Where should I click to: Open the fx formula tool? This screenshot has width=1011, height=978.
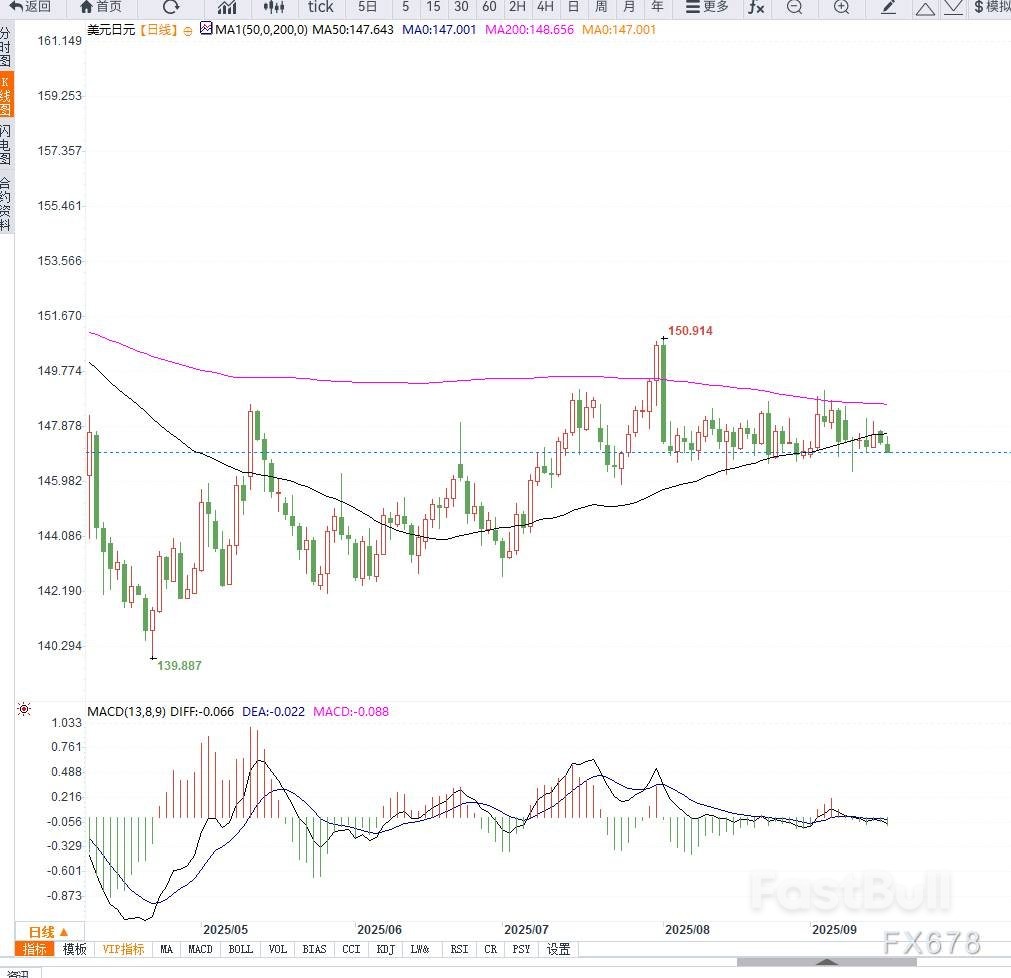coord(756,7)
